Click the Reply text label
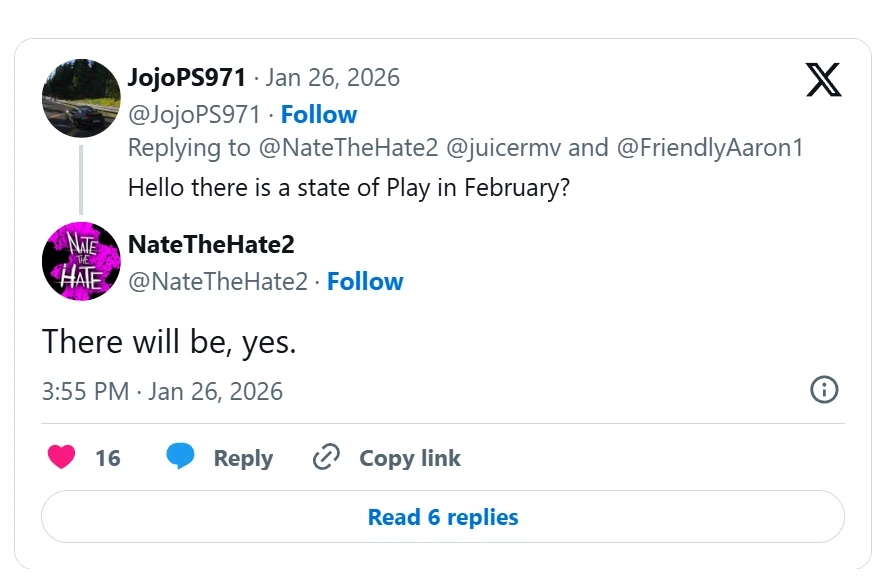The width and height of the screenshot is (887, 586). [243, 458]
